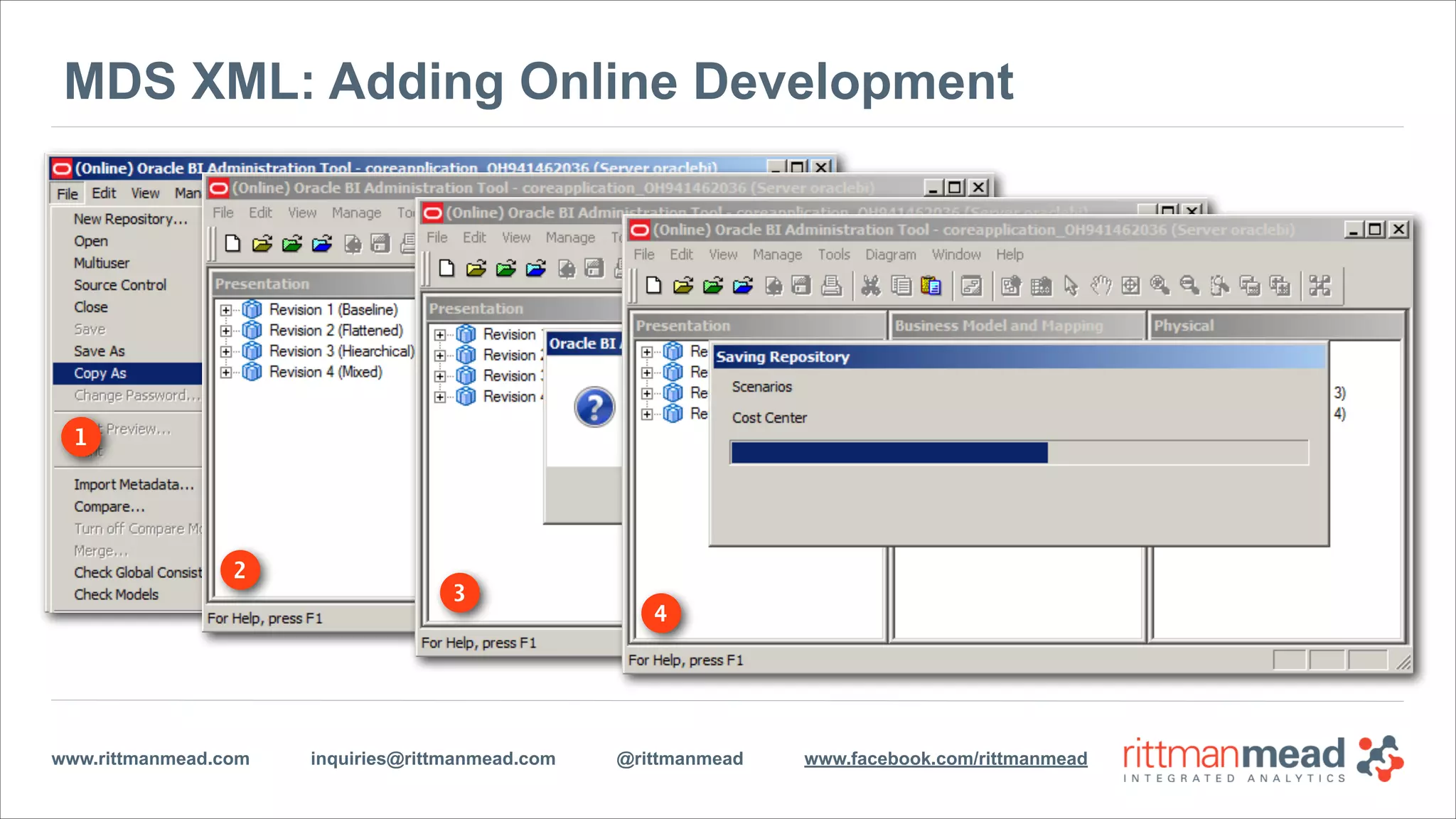The image size is (1456, 819).
Task: Choose Import Metadata… from File menu
Action: click(x=134, y=485)
